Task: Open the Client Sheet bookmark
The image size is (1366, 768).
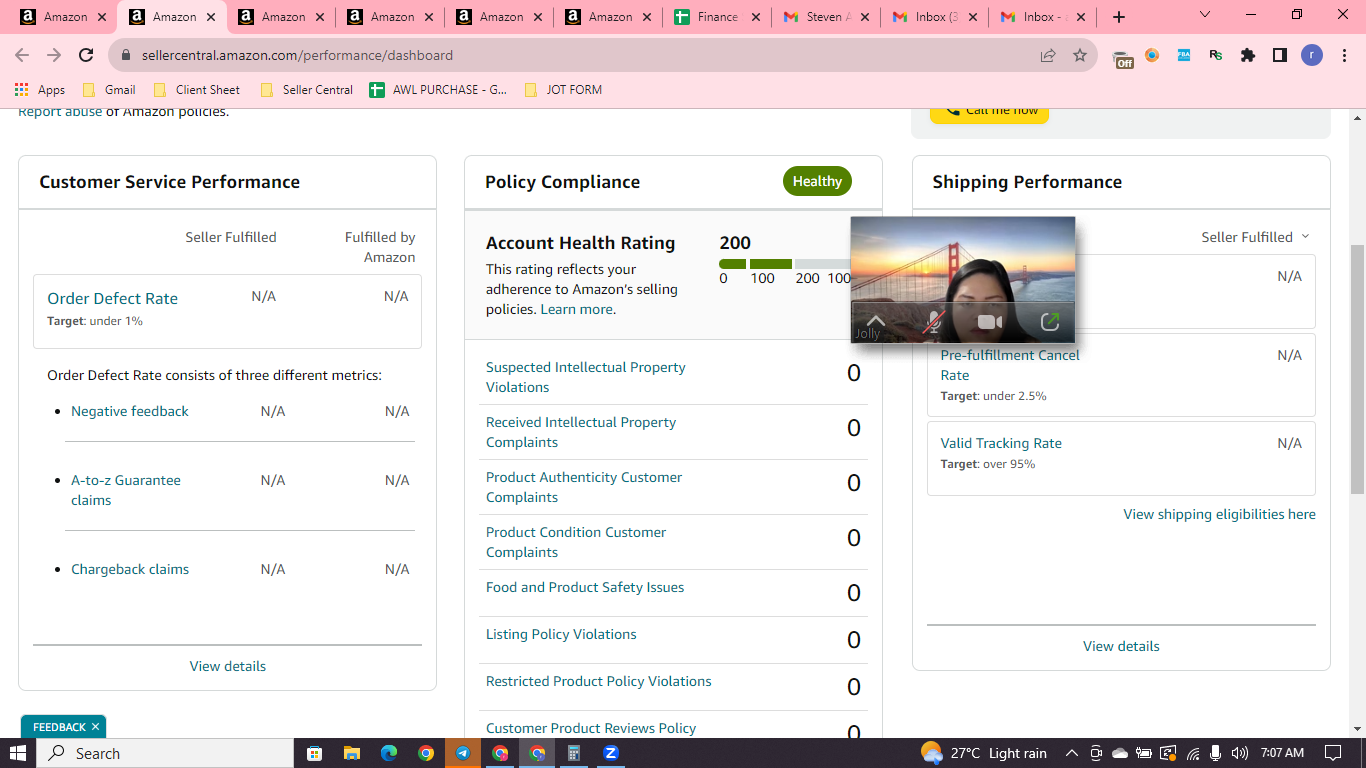Action: (x=197, y=90)
